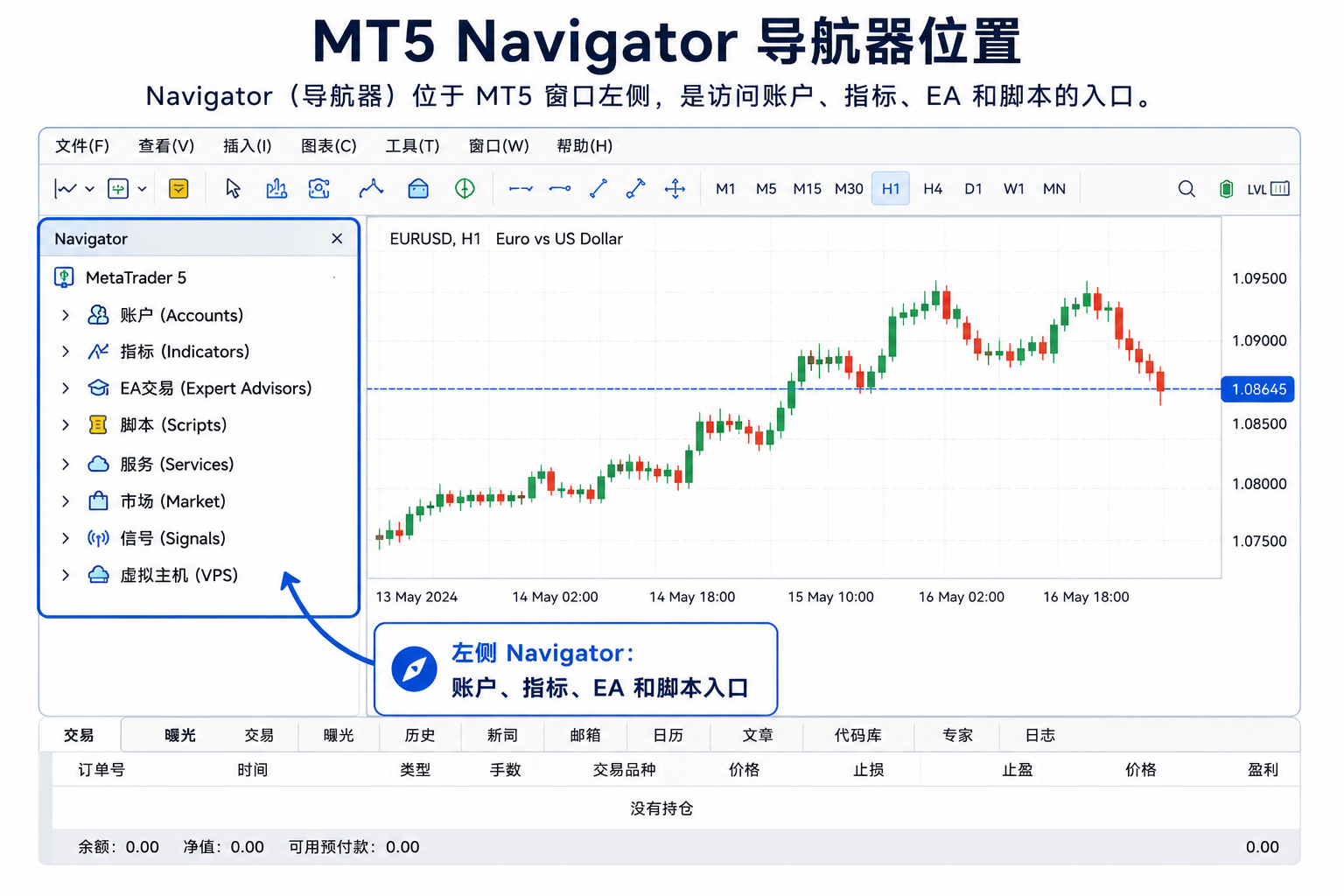The image size is (1344, 896).
Task: Select the thin trendline tool
Action: pos(598,188)
